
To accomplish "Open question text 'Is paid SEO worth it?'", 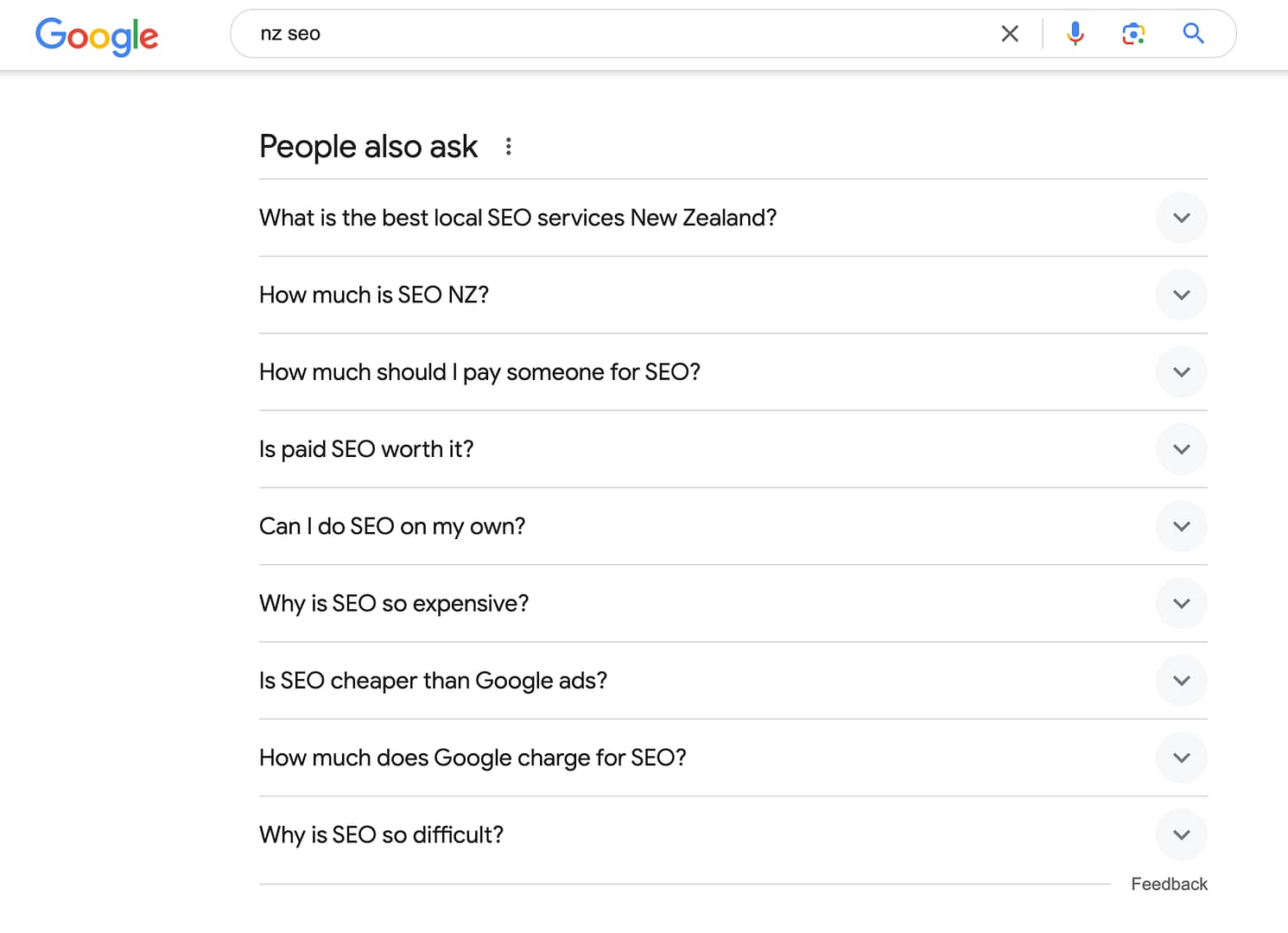I will [366, 449].
